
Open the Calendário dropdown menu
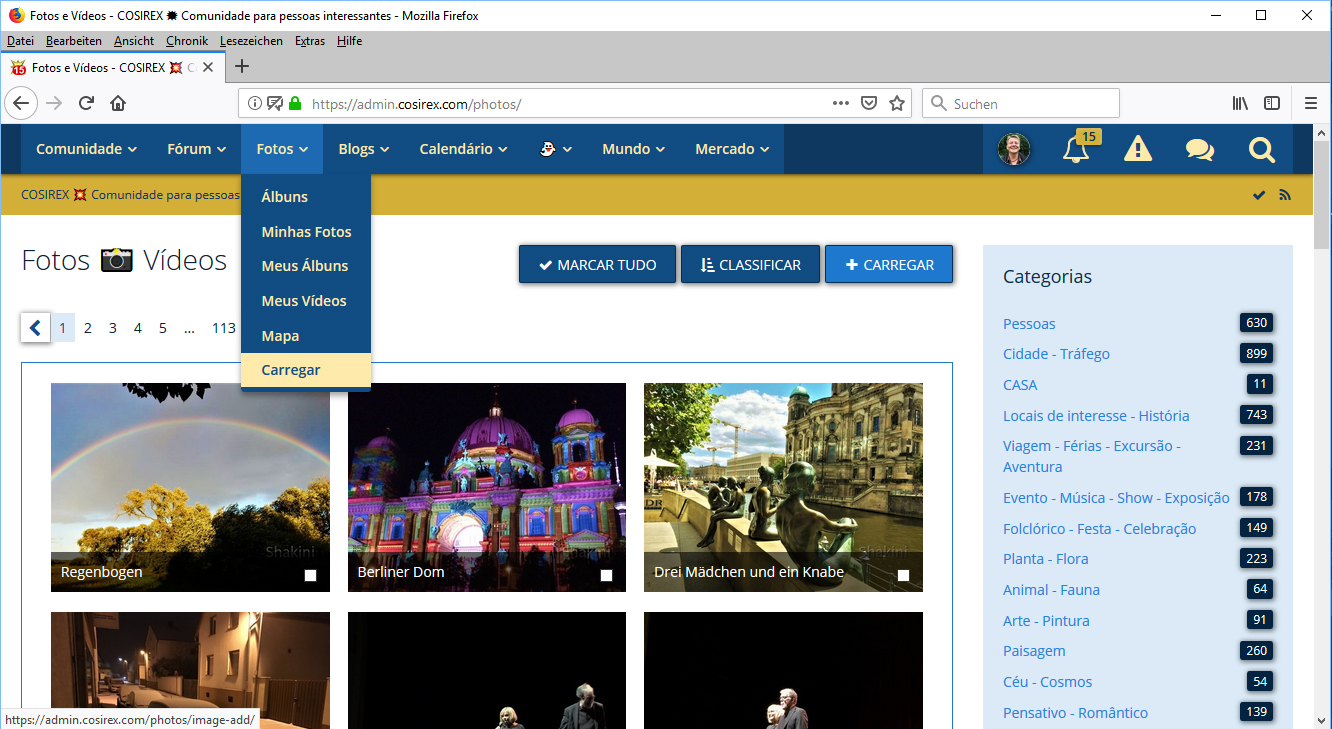(x=463, y=149)
